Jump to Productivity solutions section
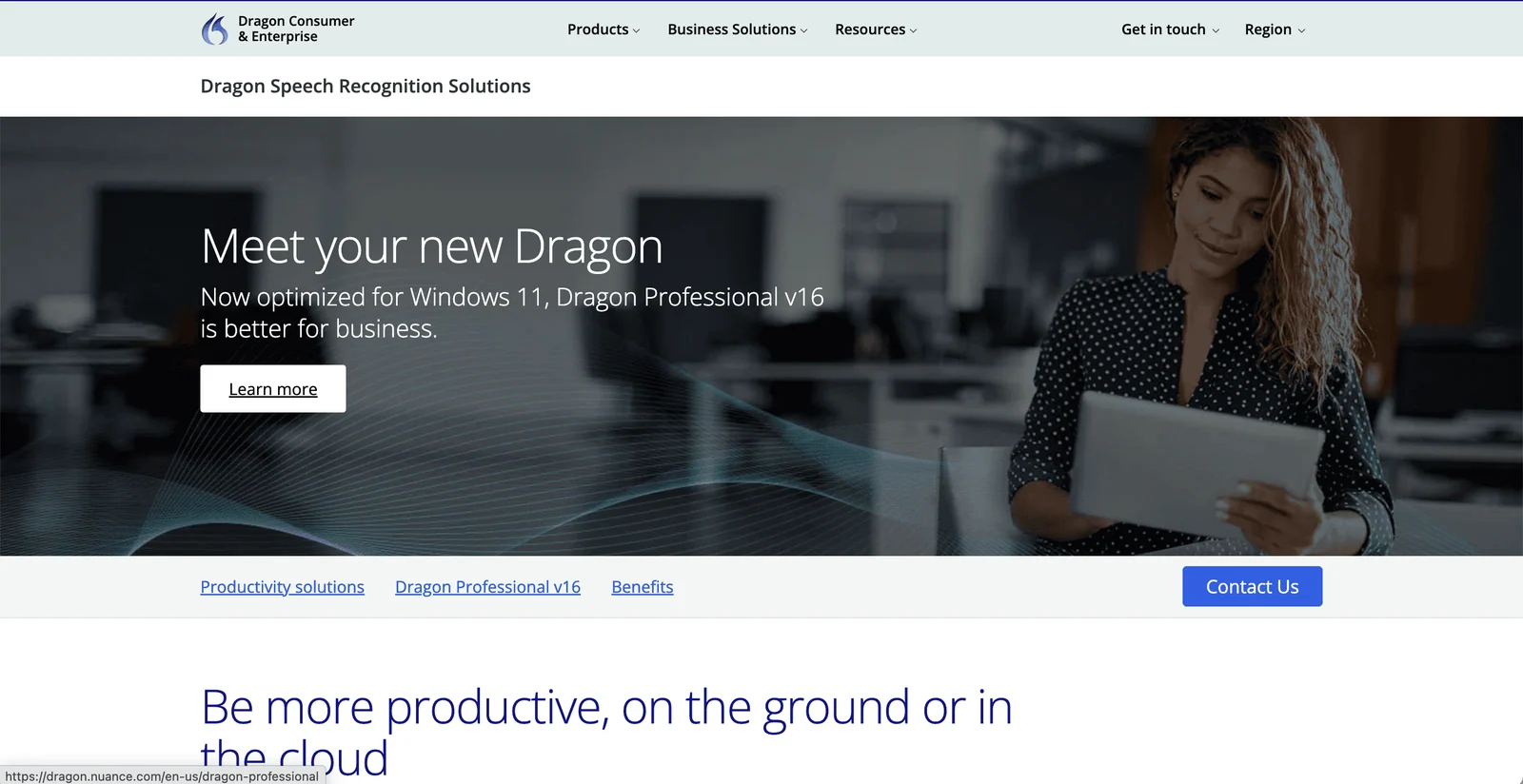Image resolution: width=1523 pixels, height=784 pixels. [282, 587]
